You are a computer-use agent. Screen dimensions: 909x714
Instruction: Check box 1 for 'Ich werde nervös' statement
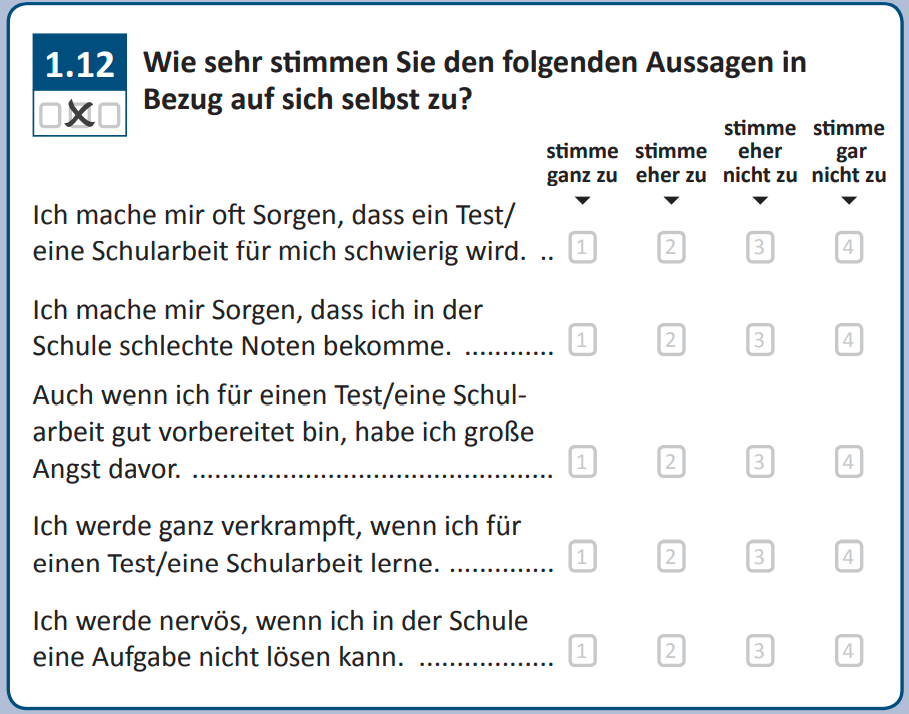point(582,653)
